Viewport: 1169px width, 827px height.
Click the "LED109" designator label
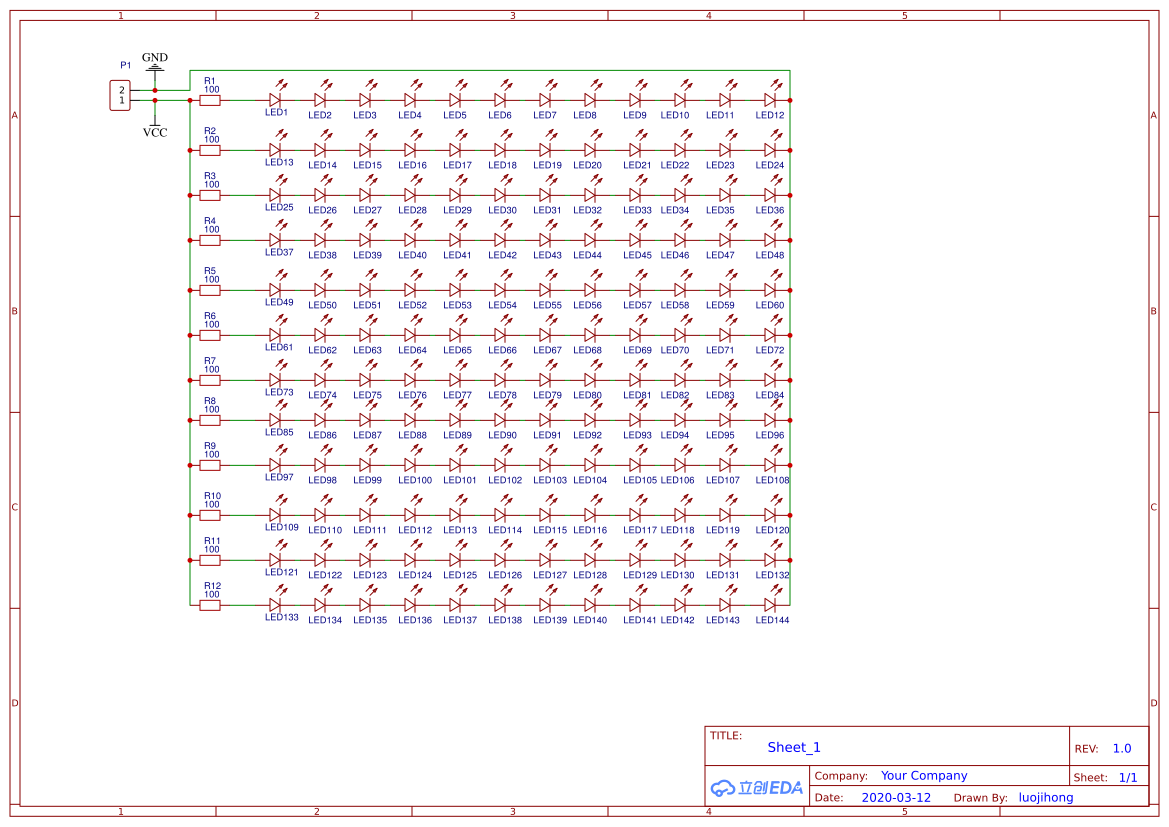click(x=282, y=527)
